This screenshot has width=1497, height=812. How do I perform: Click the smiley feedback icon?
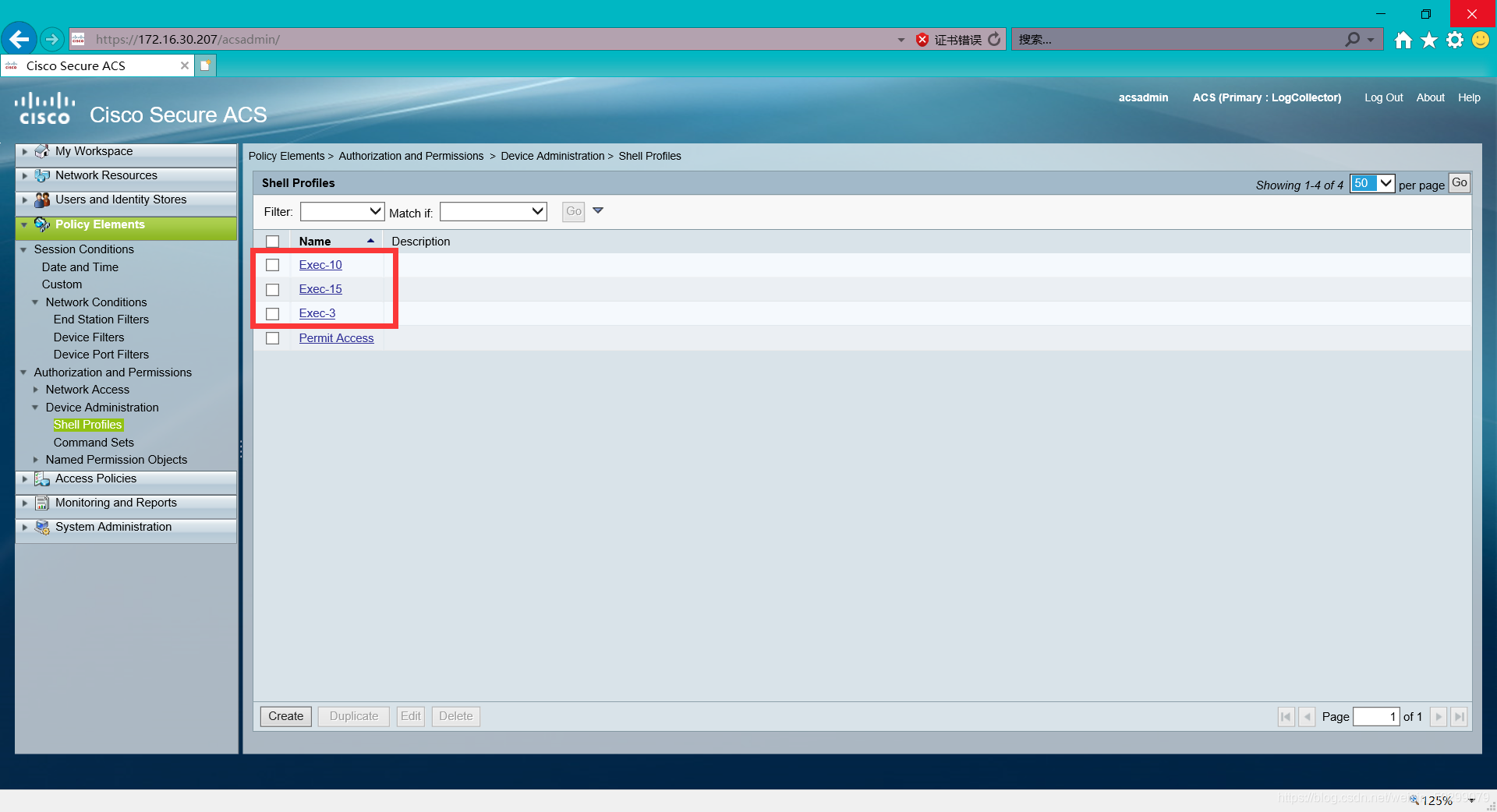[x=1481, y=40]
